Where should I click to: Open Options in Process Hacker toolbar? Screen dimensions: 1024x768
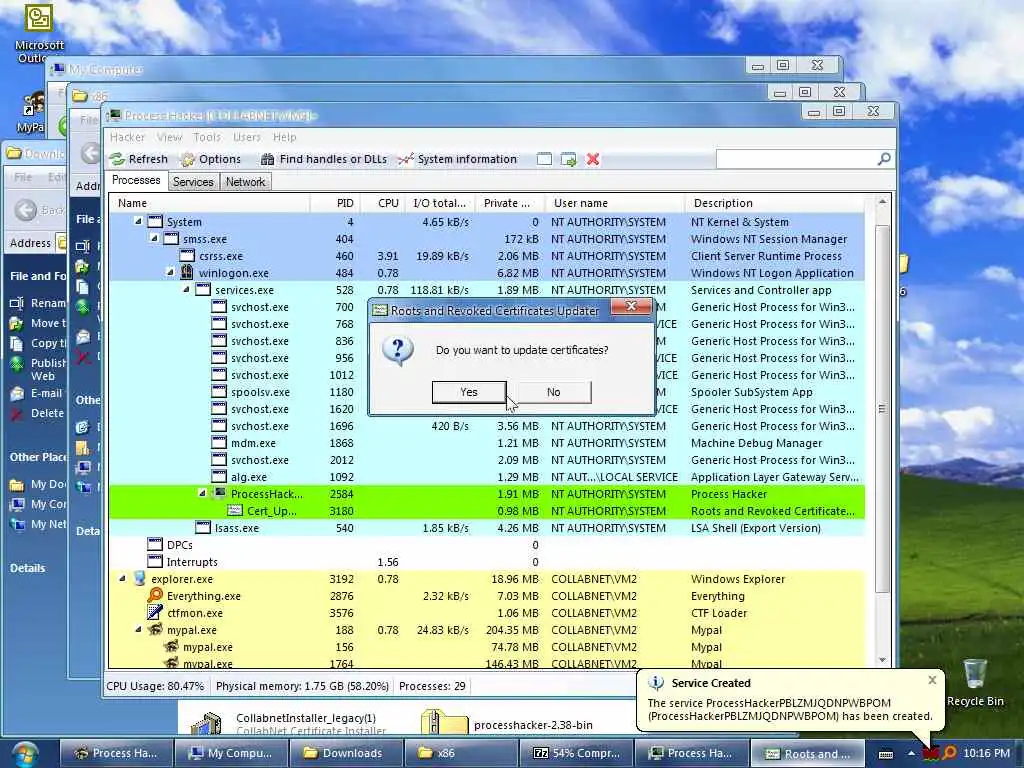click(211, 159)
